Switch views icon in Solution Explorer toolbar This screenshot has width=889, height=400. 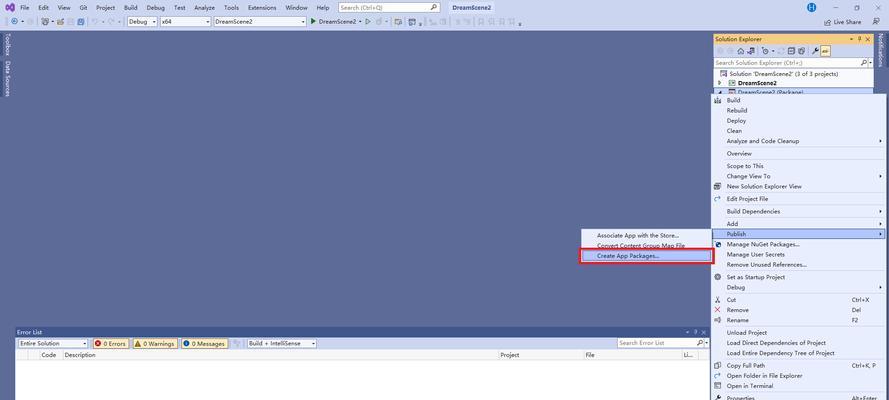point(751,51)
